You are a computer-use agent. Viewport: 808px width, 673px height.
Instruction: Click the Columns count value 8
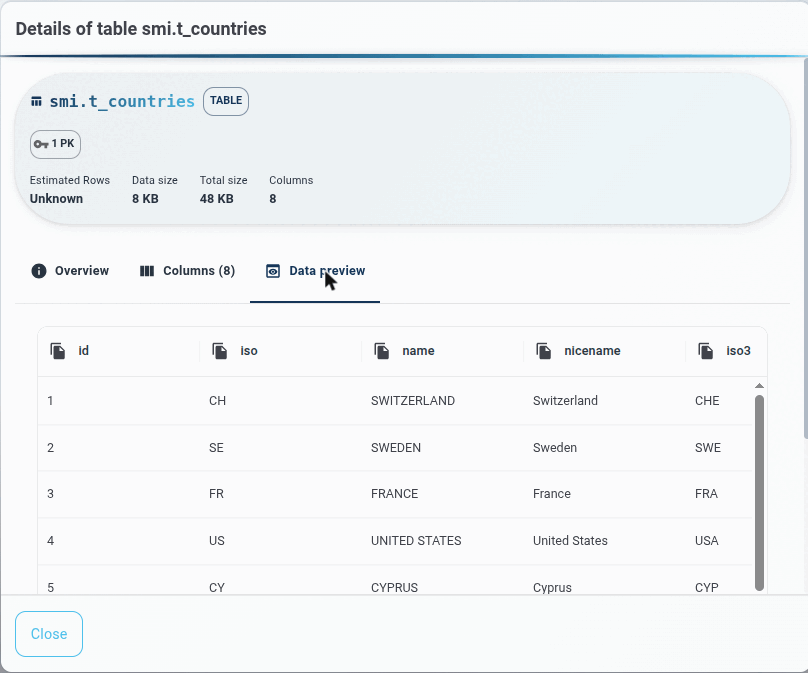pos(273,199)
